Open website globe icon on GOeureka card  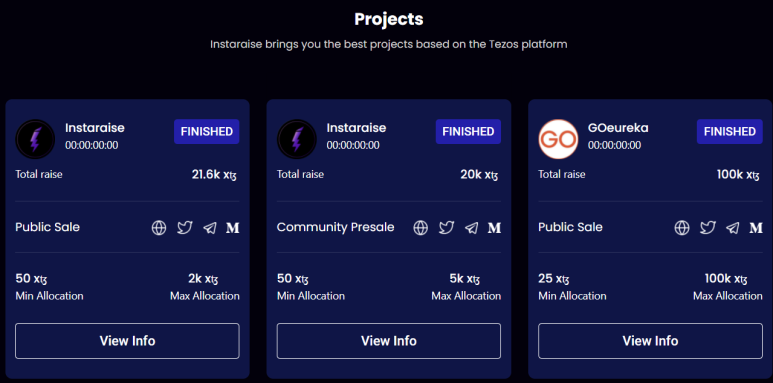point(682,228)
